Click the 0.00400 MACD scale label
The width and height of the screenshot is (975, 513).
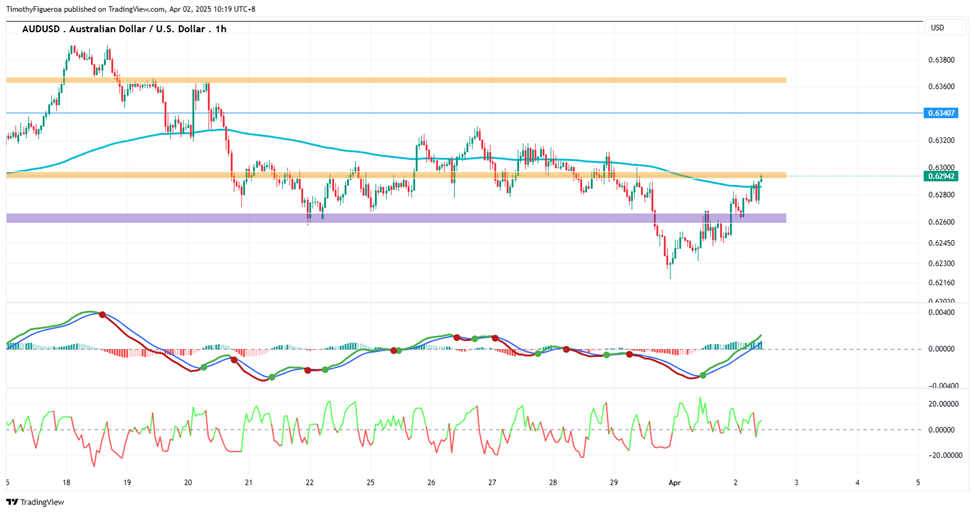tap(942, 313)
